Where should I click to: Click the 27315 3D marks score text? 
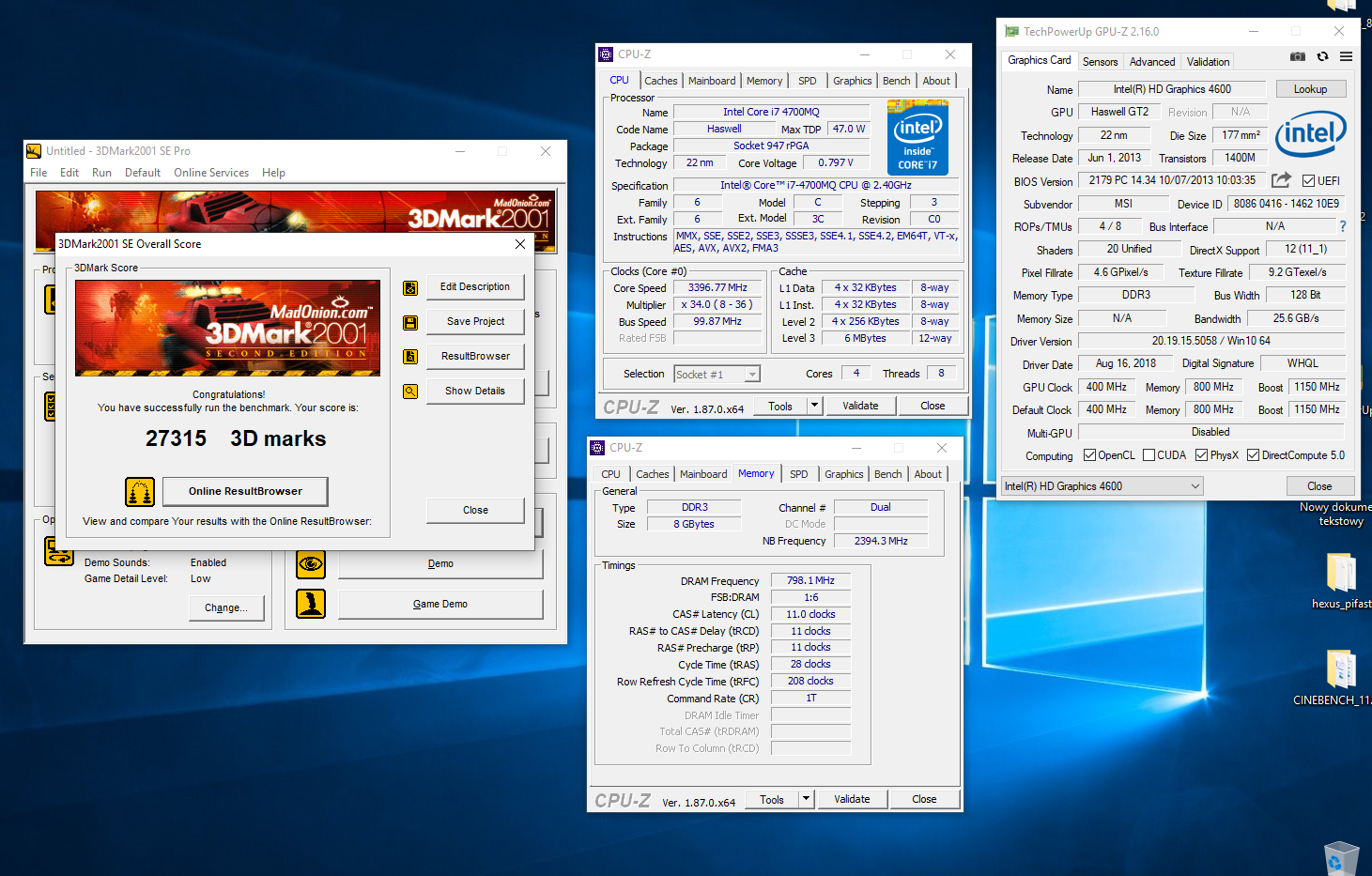(x=236, y=438)
